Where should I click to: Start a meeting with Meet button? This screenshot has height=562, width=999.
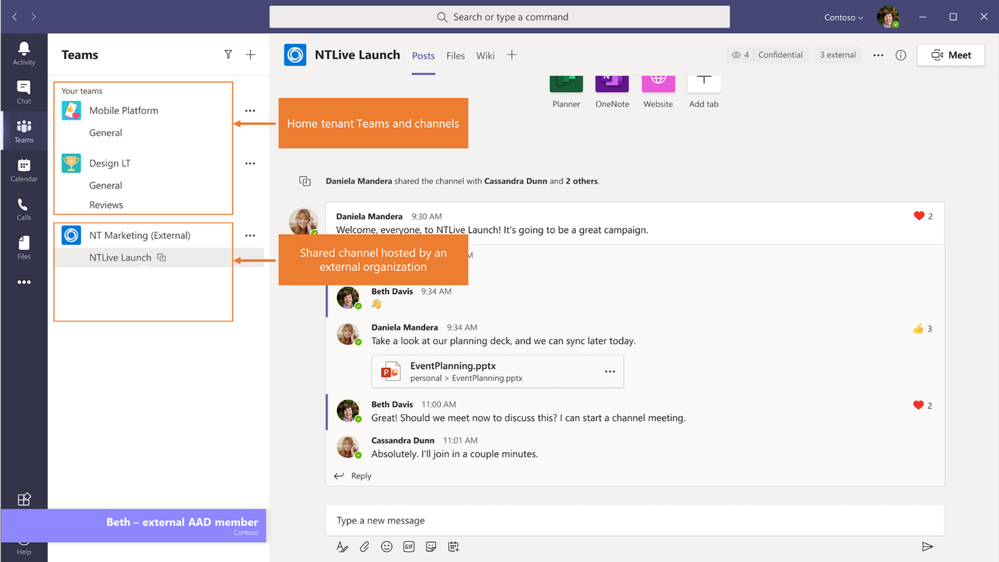point(951,55)
